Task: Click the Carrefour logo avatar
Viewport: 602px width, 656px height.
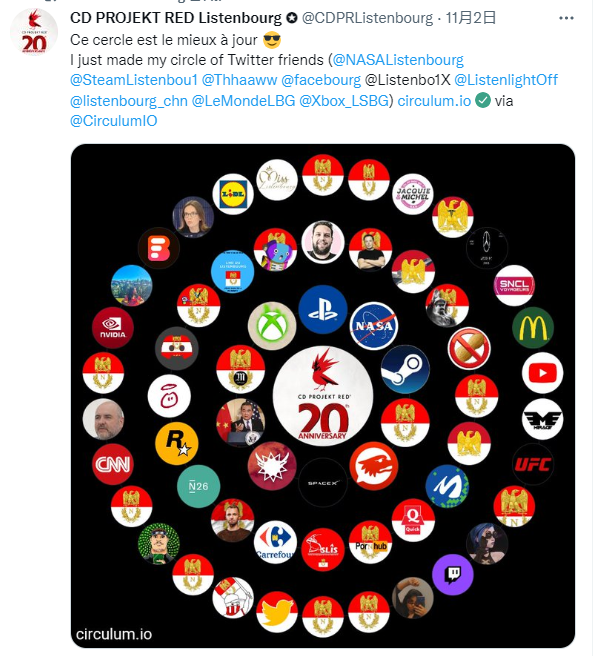Action: coord(274,541)
